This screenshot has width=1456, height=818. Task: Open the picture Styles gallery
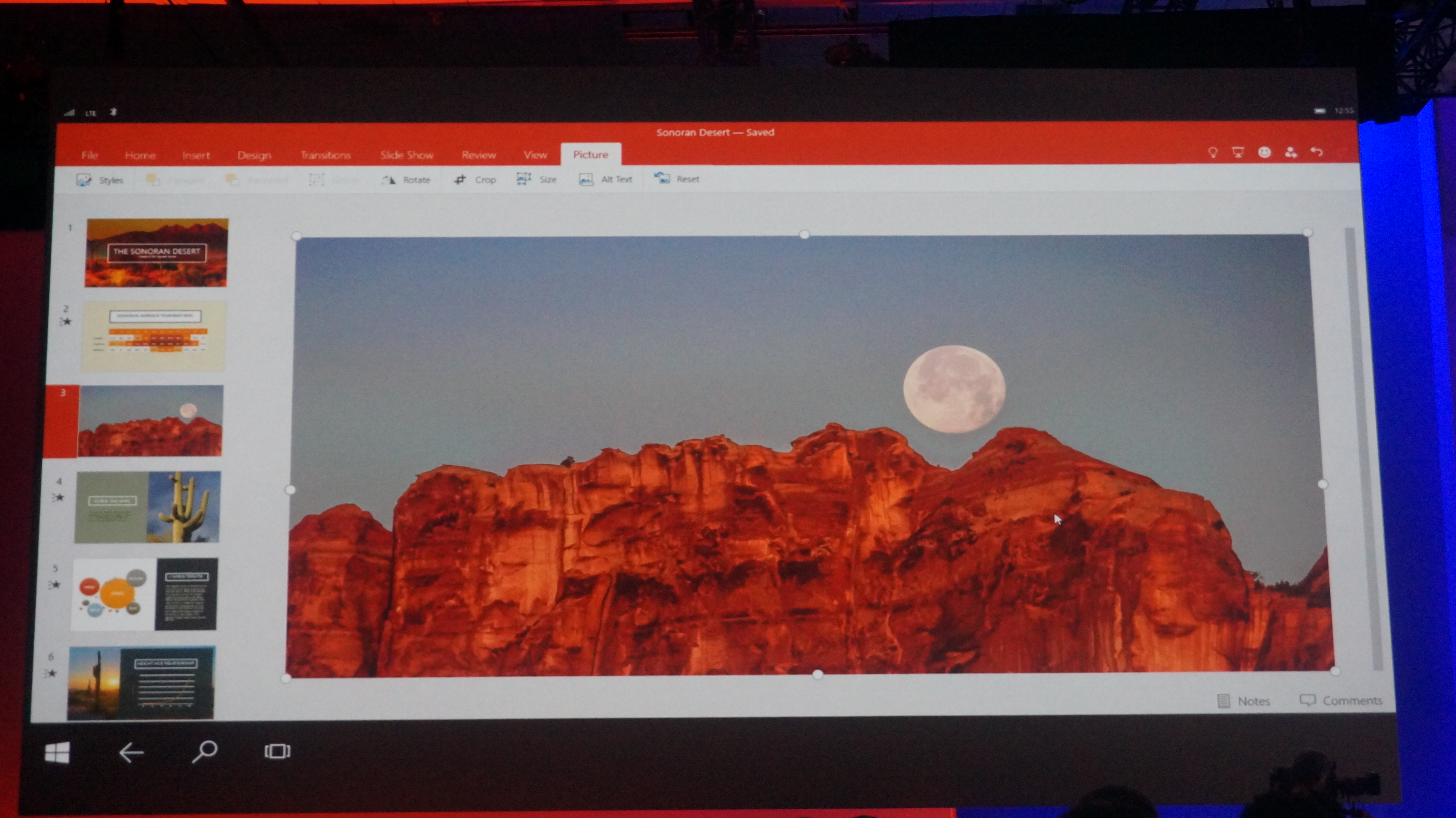coord(100,180)
